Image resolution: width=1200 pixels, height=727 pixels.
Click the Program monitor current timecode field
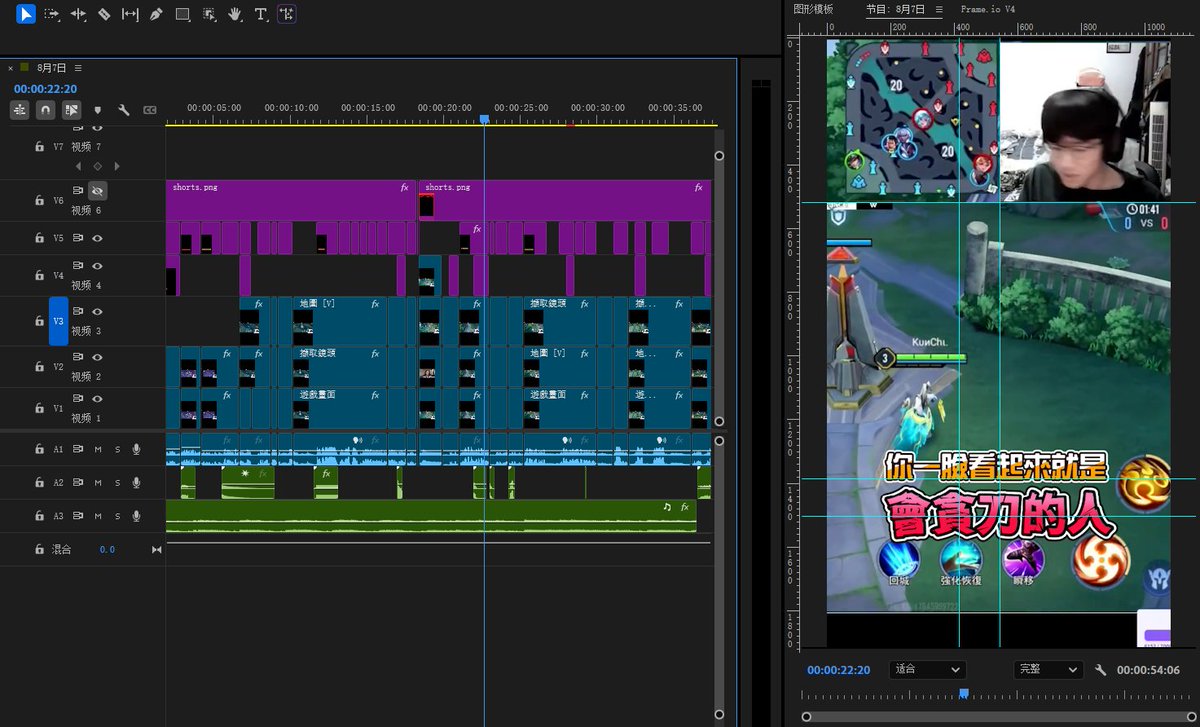pos(838,670)
